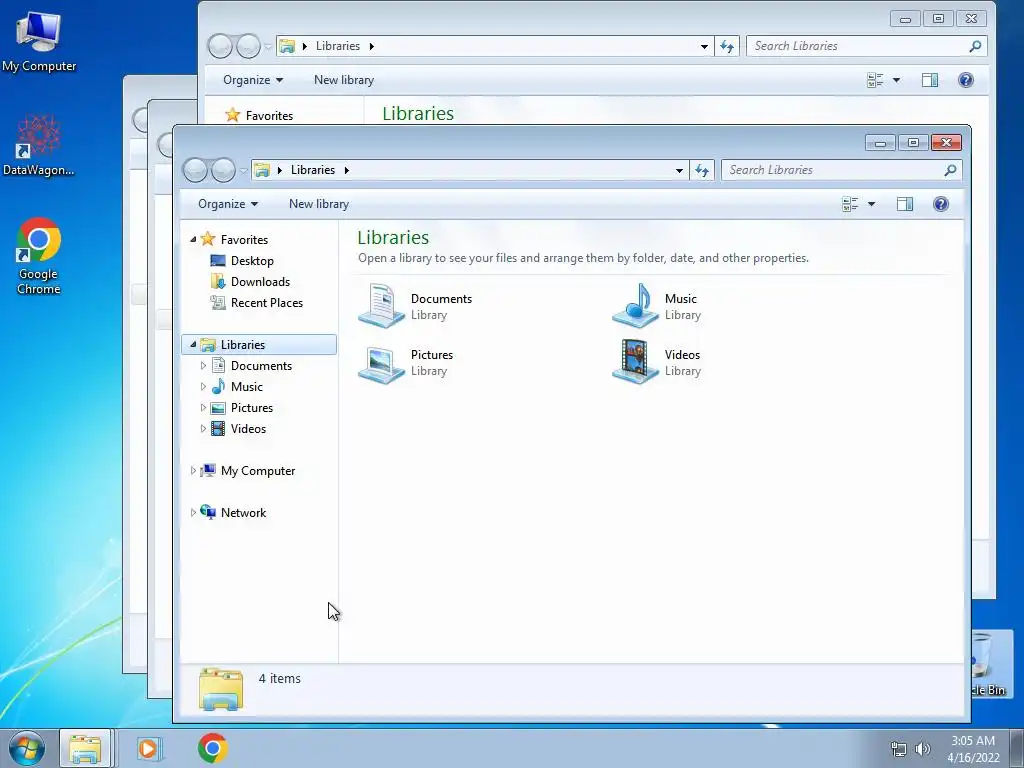Screen dimensions: 1024x768
Task: Select Libraries node in navigation pane
Action: pos(259,344)
